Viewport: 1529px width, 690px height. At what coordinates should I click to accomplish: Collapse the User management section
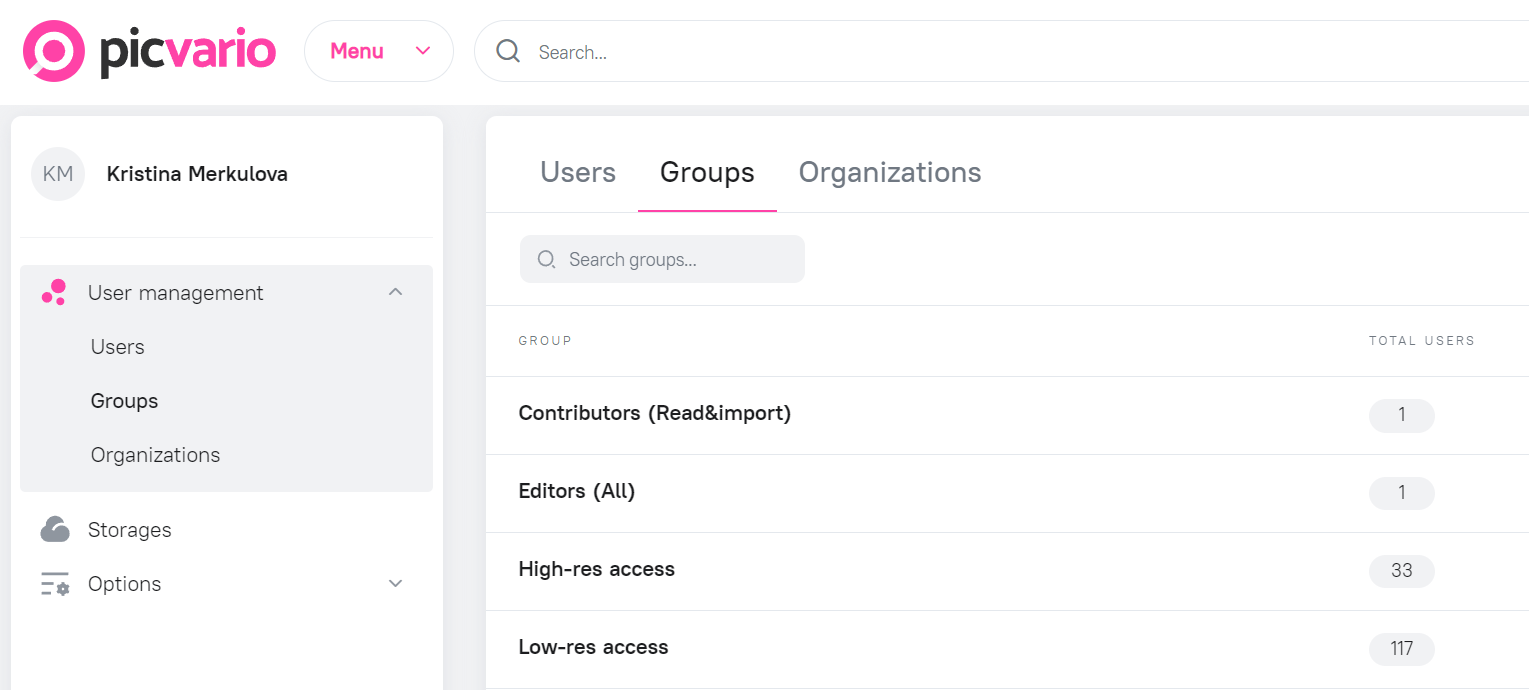coord(395,291)
